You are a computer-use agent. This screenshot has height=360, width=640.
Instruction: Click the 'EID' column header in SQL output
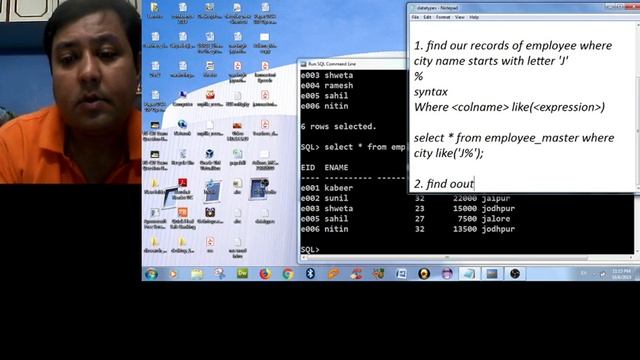click(x=308, y=168)
